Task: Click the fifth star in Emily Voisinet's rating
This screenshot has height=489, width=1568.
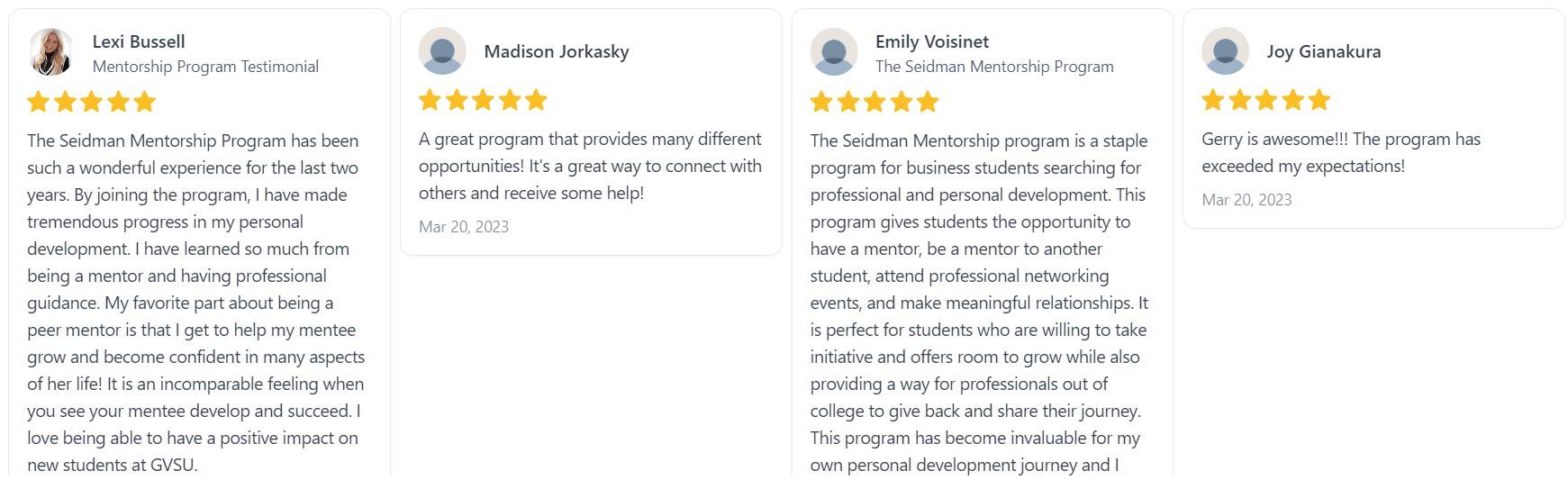Action: (928, 102)
